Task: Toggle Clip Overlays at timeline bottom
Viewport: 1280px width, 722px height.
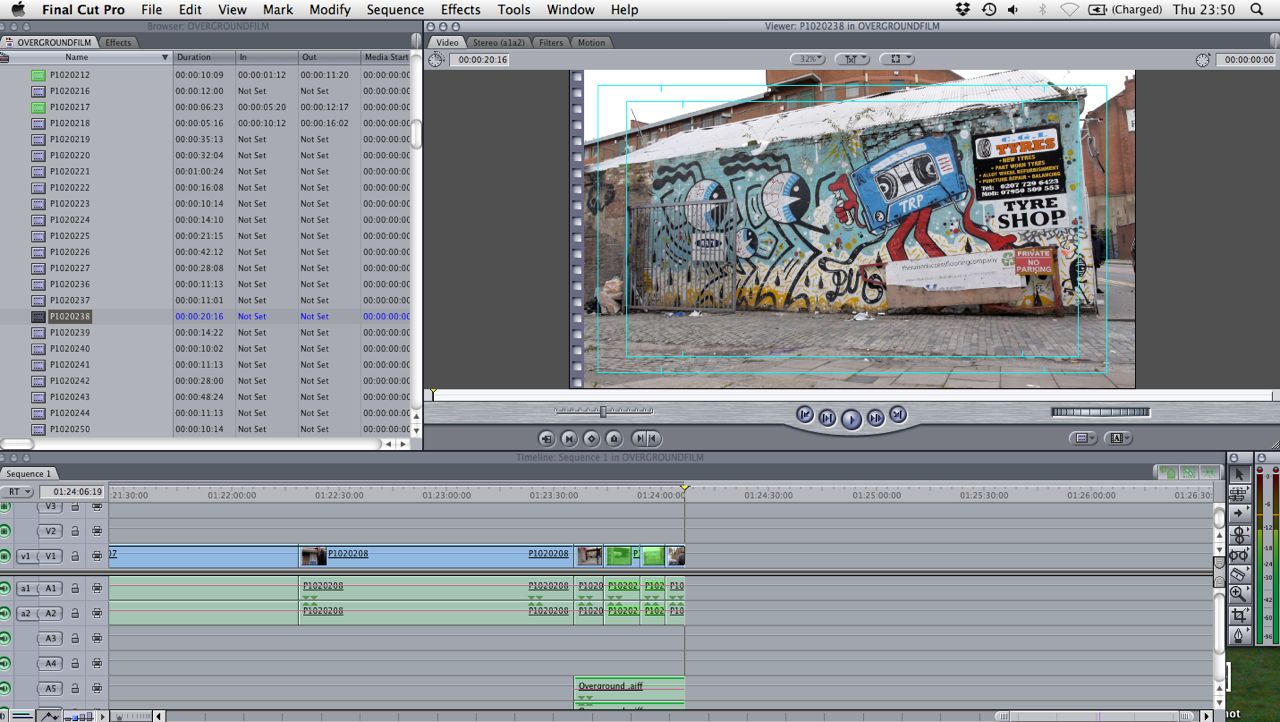Action: (x=49, y=715)
